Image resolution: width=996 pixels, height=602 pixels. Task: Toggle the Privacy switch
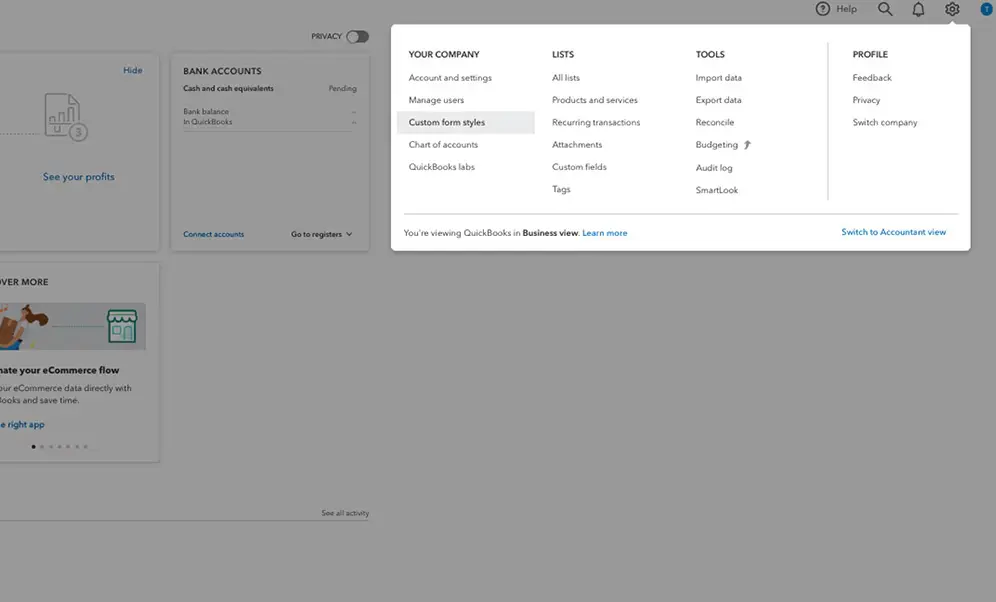click(358, 36)
